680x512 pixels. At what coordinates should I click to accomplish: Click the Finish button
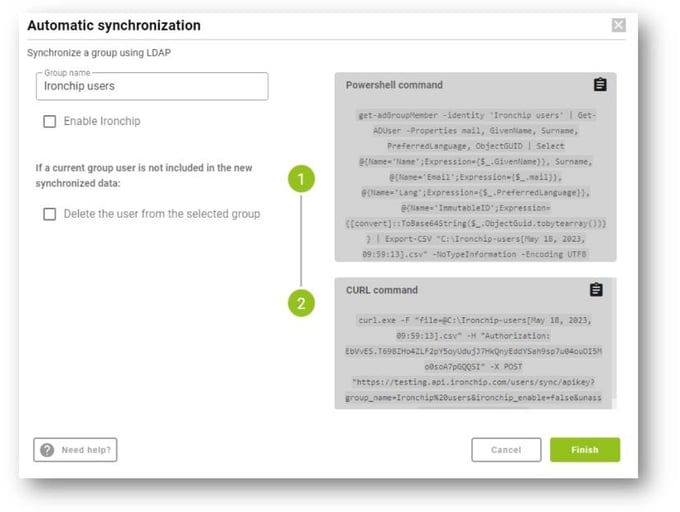[x=585, y=450]
